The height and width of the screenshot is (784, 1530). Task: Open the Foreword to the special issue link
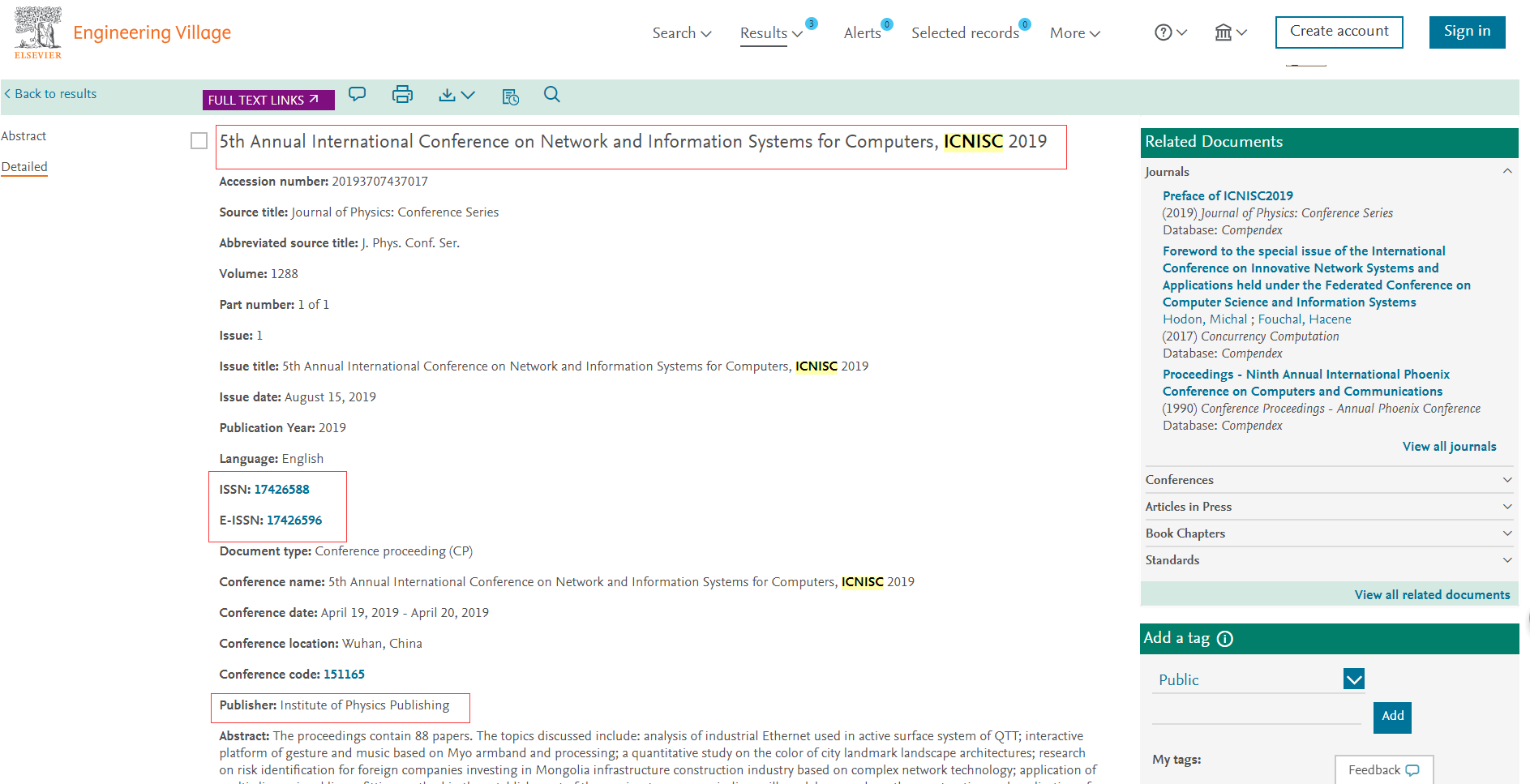(1316, 276)
